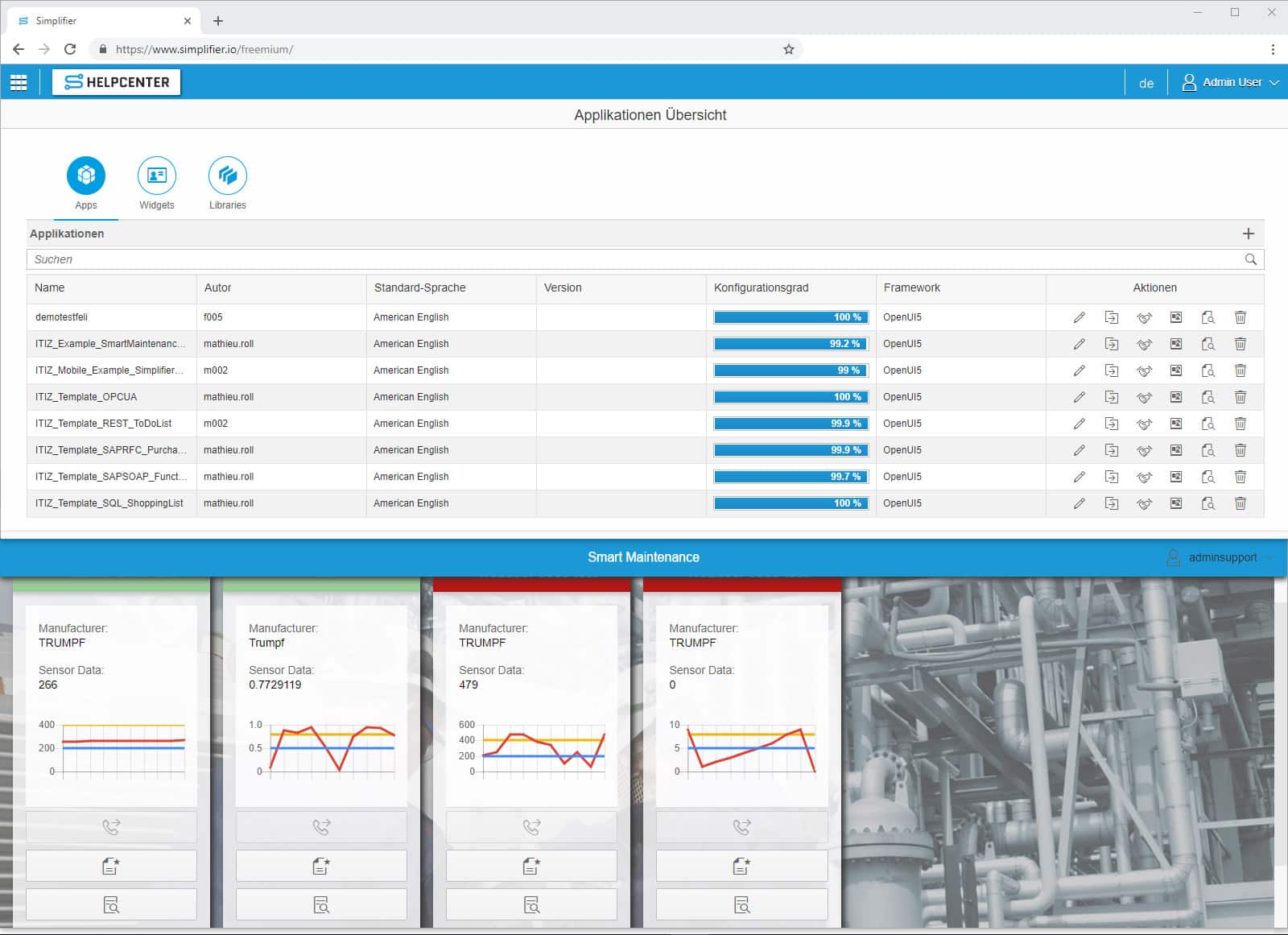Click the 99.2 % progress bar
1288x935 pixels.
click(791, 344)
